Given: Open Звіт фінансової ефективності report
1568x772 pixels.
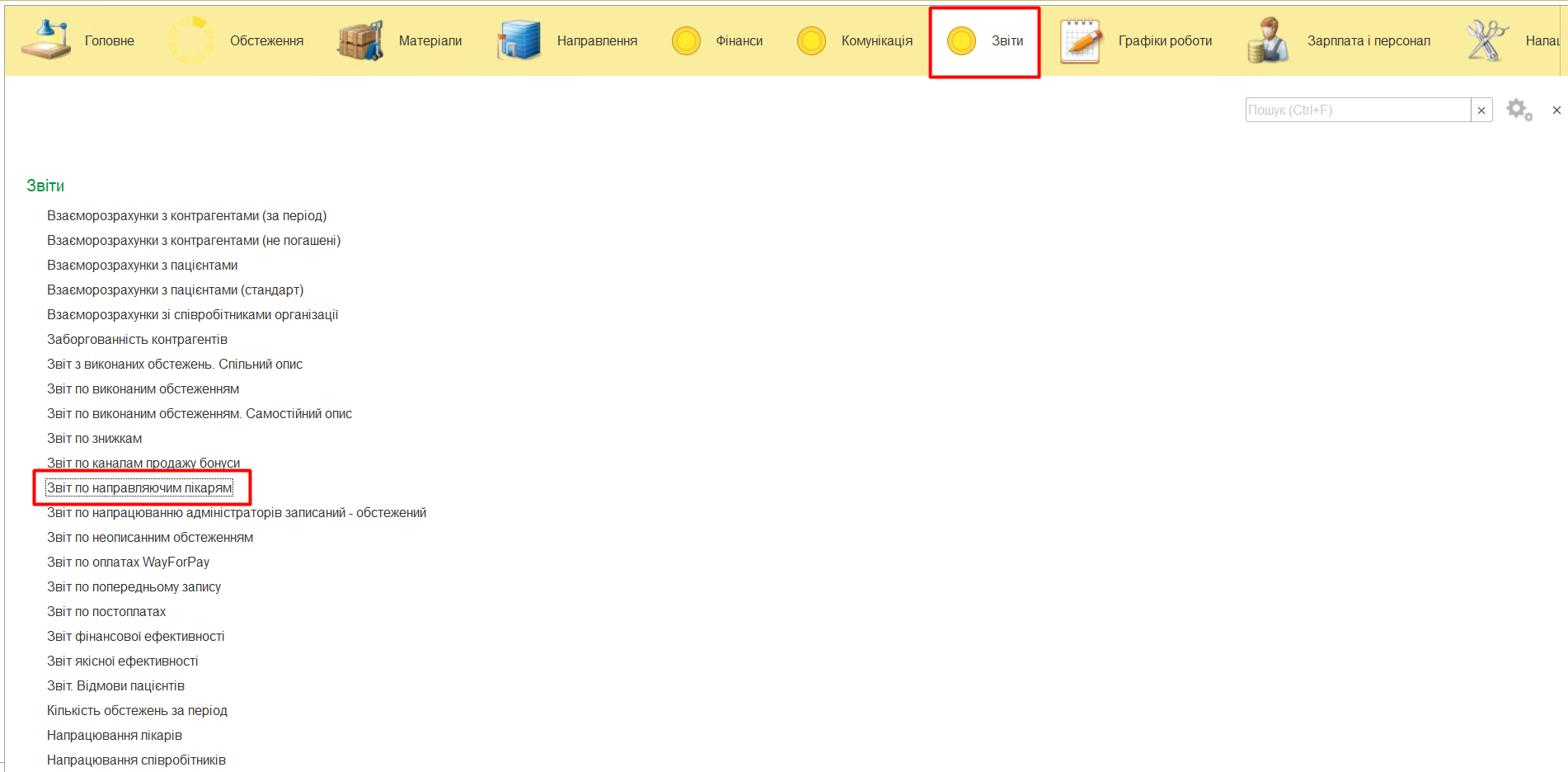Looking at the screenshot, I should (135, 637).
